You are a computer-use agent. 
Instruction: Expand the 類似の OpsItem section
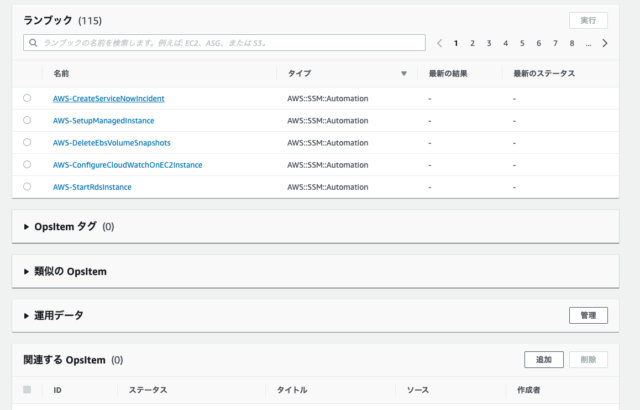coord(26,272)
